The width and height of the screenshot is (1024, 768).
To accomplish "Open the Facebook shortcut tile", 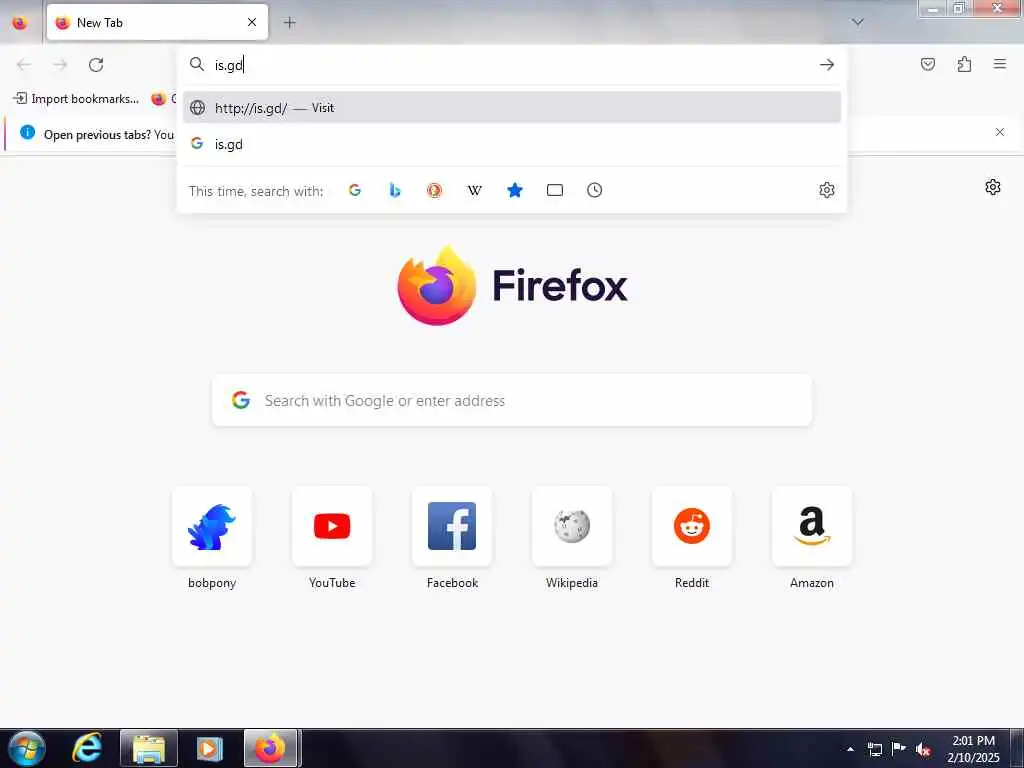I will 452,526.
